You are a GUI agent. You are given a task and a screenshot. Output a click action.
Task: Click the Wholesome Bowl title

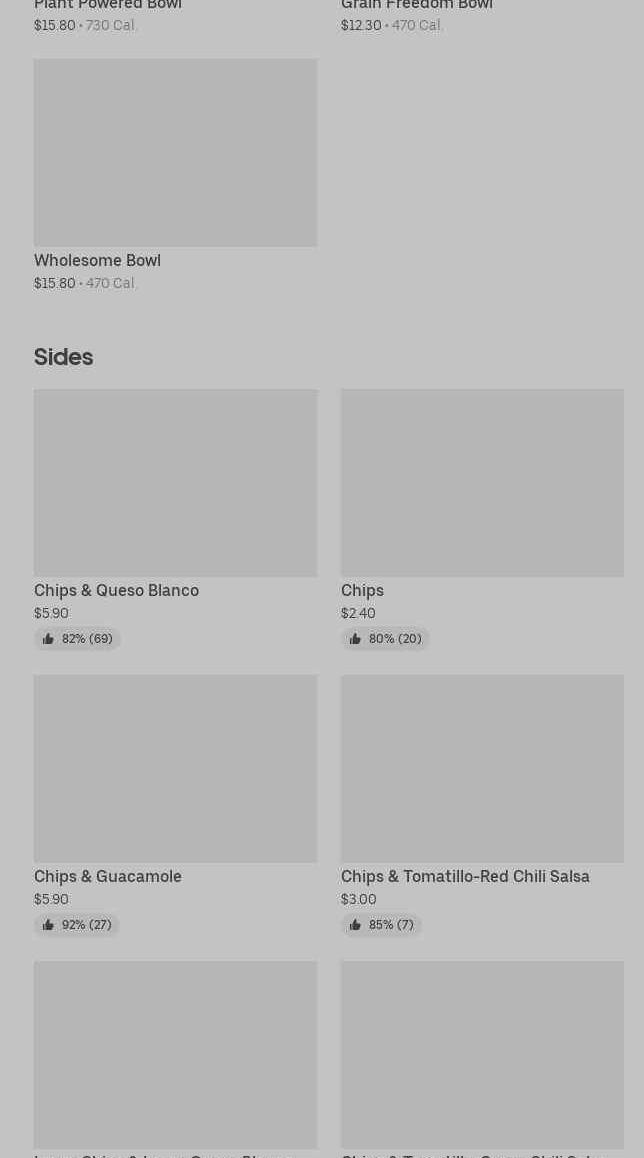pyautogui.click(x=97, y=260)
